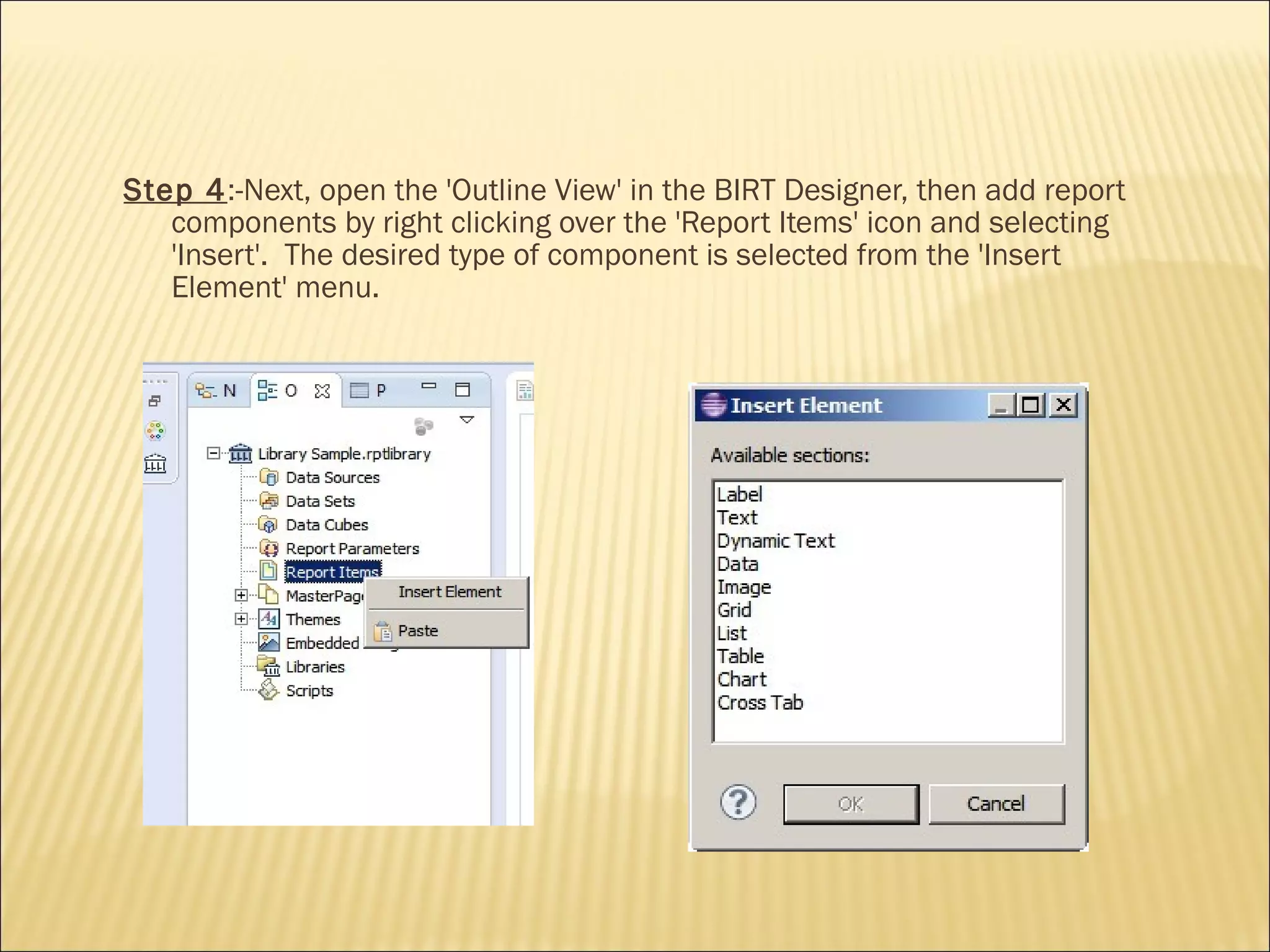The height and width of the screenshot is (952, 1270).
Task: Select Library Sample.rptlibrary in the tree
Action: (x=344, y=454)
